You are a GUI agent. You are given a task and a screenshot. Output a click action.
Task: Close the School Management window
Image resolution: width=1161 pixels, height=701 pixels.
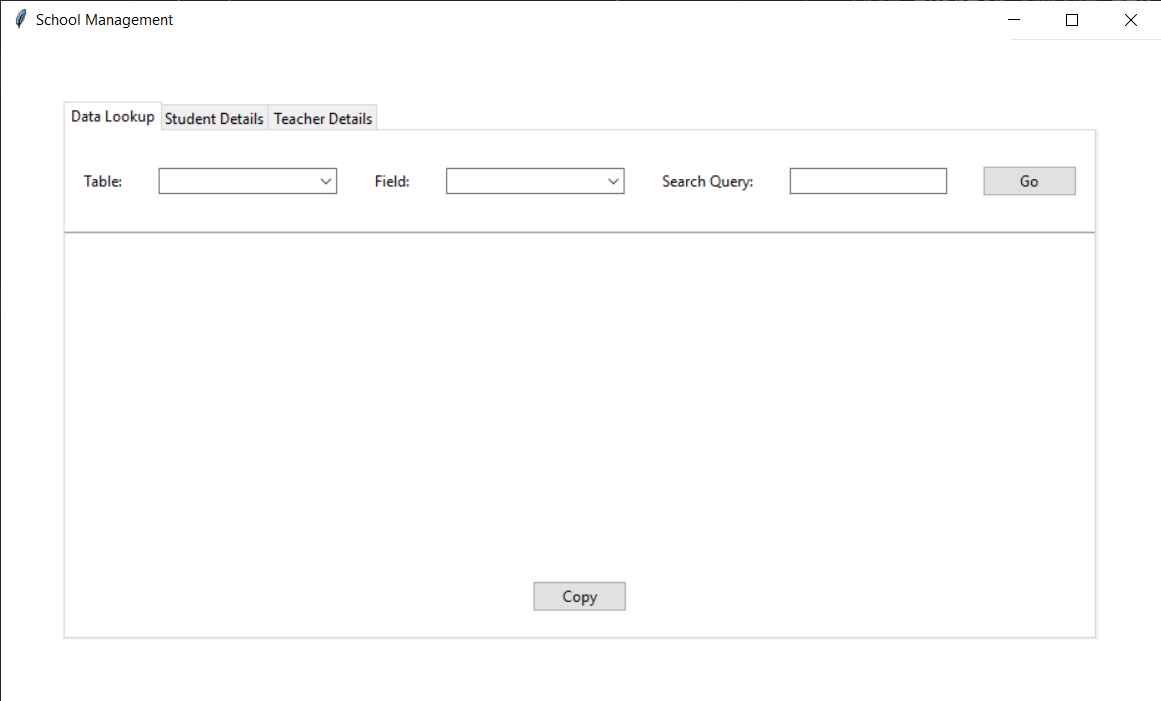tap(1131, 20)
